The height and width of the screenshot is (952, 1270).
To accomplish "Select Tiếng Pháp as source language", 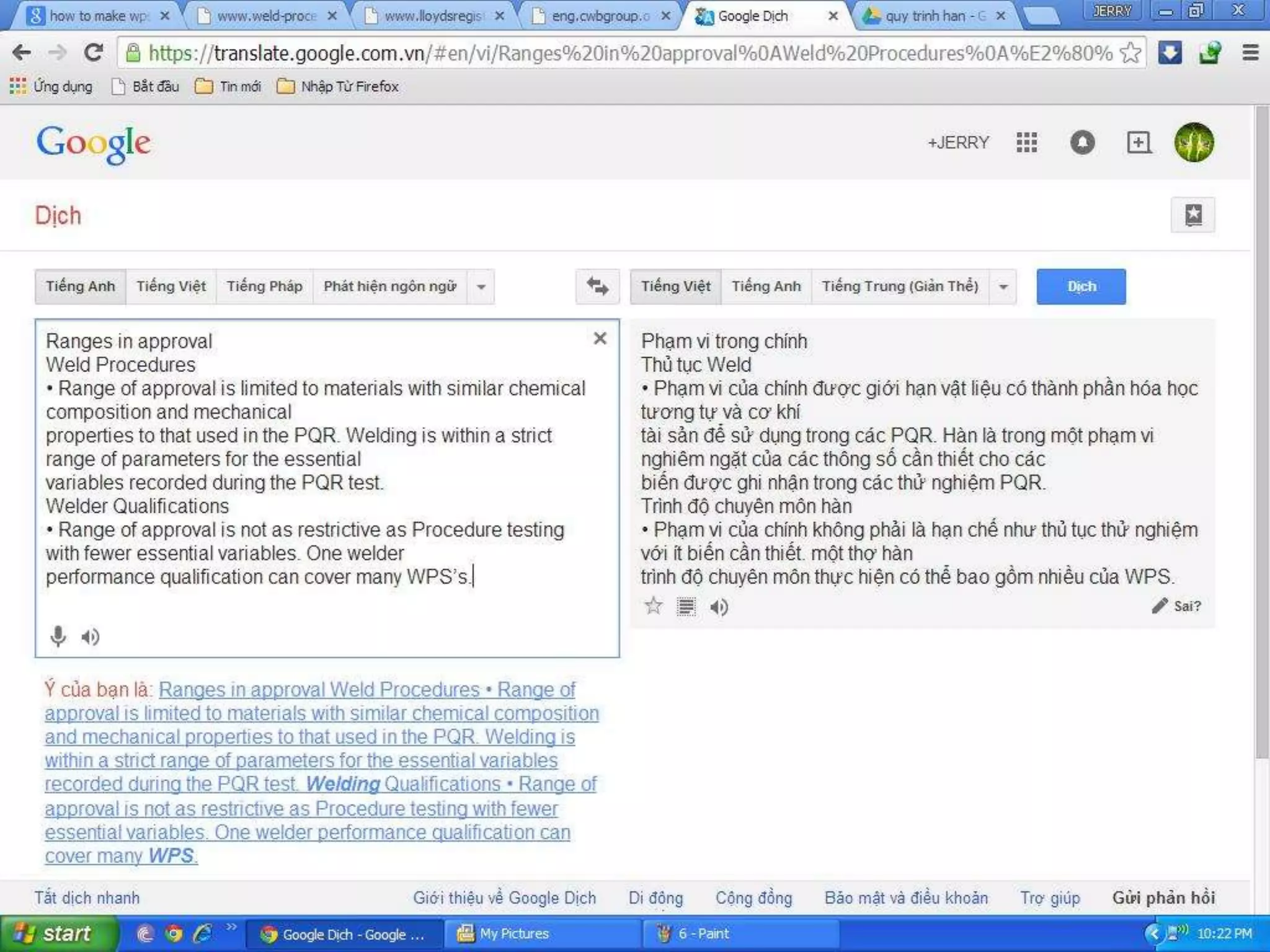I will click(264, 286).
